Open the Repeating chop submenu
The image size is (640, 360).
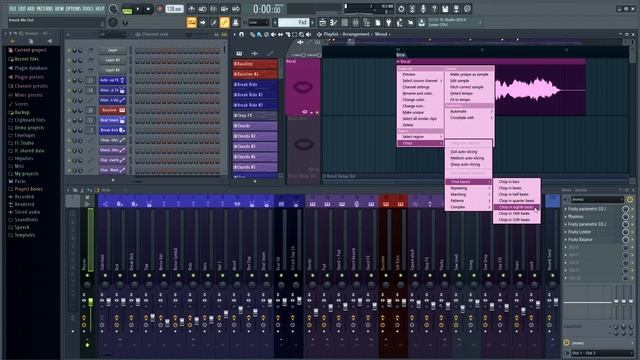[468, 188]
